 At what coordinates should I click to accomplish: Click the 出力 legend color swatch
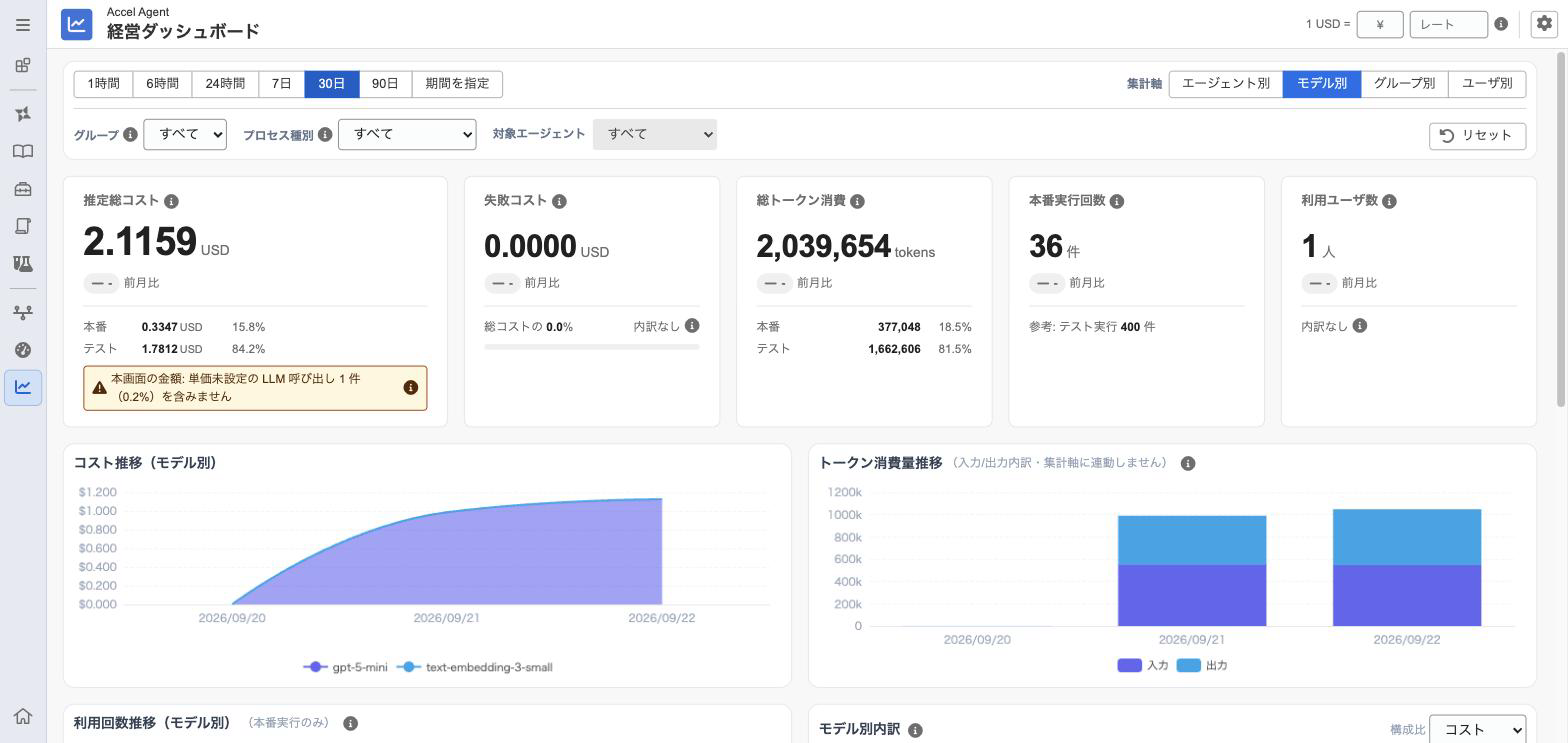[1188, 665]
